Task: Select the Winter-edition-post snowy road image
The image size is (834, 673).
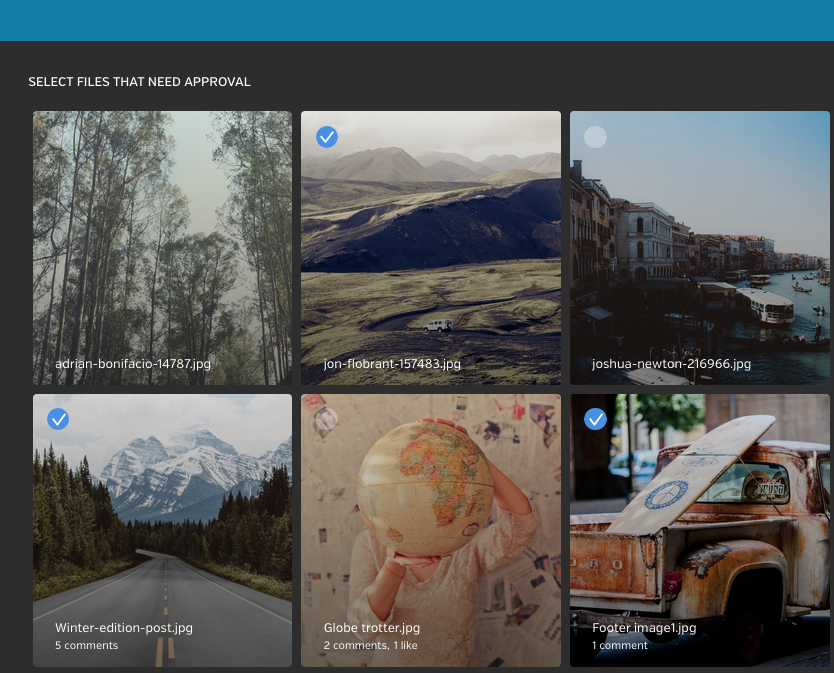Action: tap(162, 530)
